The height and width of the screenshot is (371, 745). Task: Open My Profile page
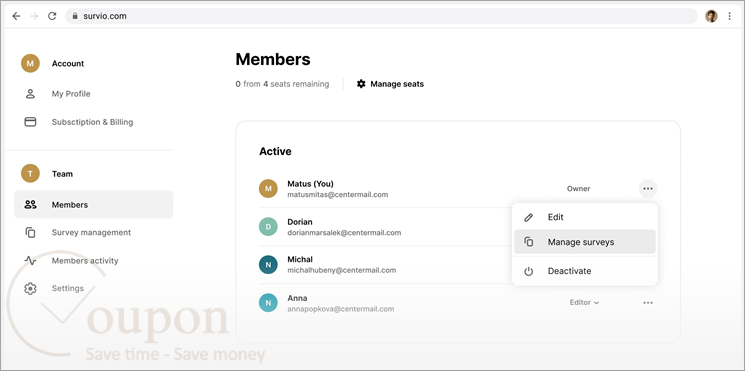71,94
